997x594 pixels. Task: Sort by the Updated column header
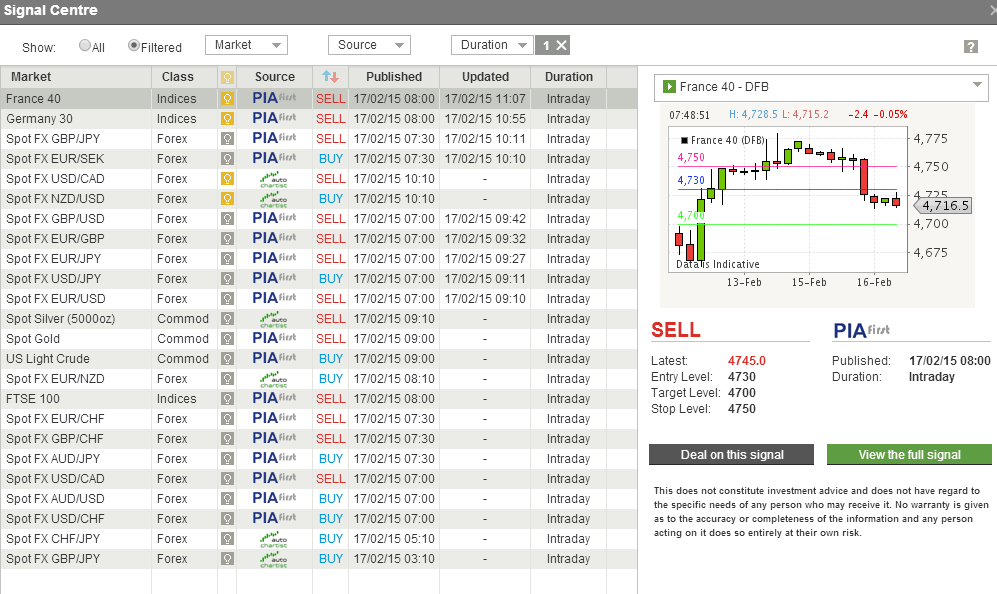(485, 77)
